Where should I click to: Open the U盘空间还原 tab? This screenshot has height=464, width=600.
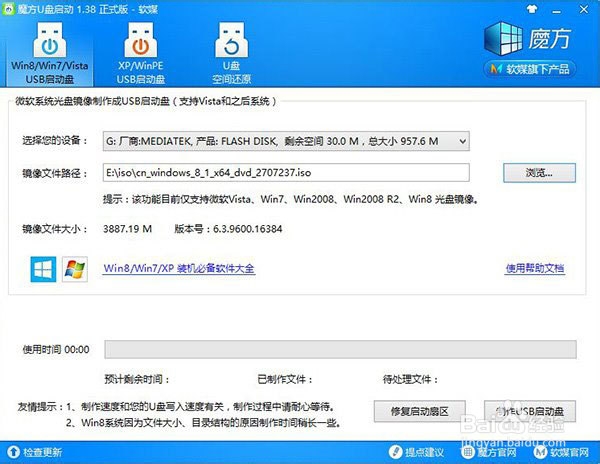click(231, 52)
